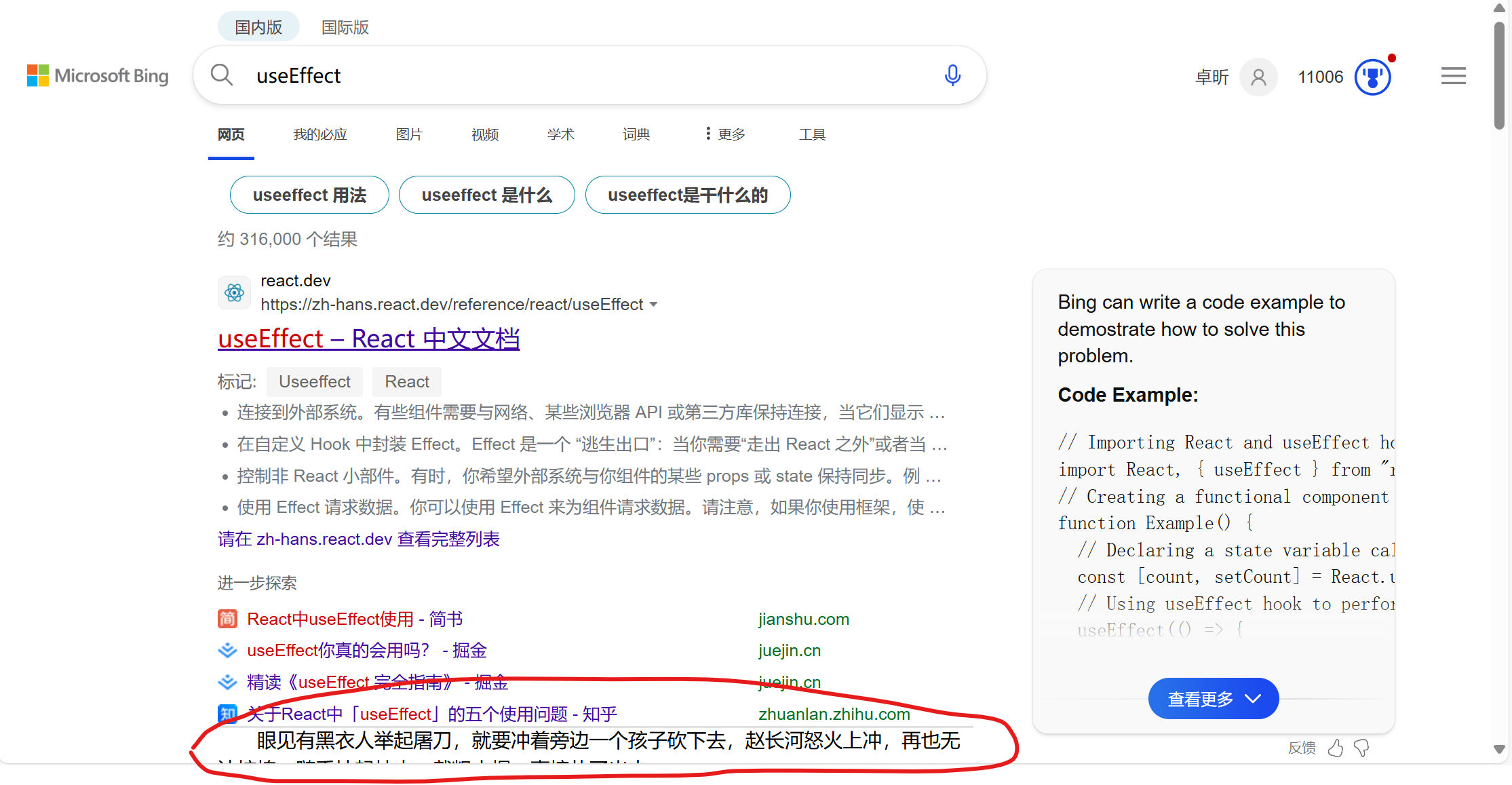The height and width of the screenshot is (785, 1512).
Task: Select the 网页 tab
Action: (x=231, y=134)
